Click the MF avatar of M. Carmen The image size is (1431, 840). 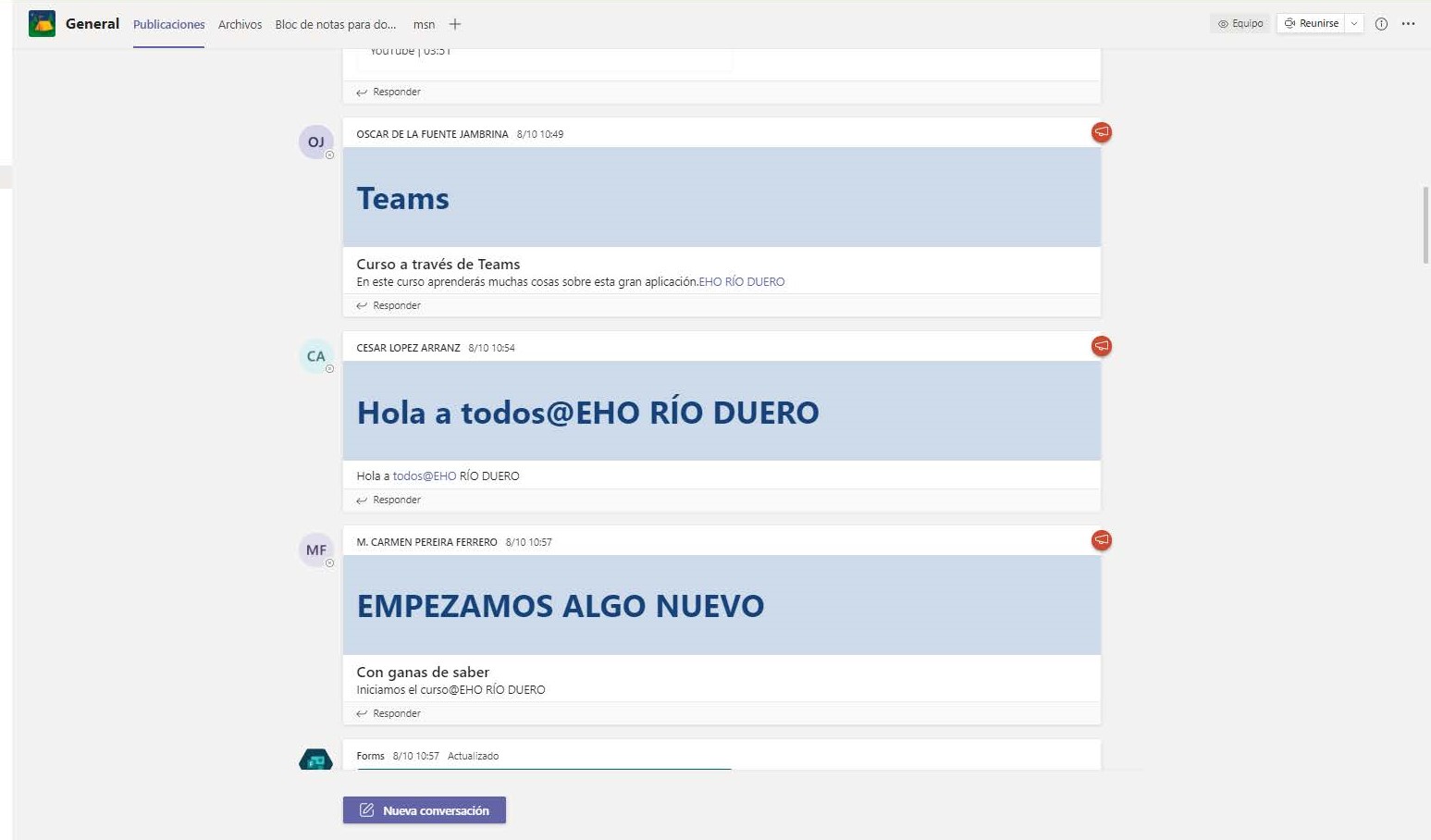point(316,550)
